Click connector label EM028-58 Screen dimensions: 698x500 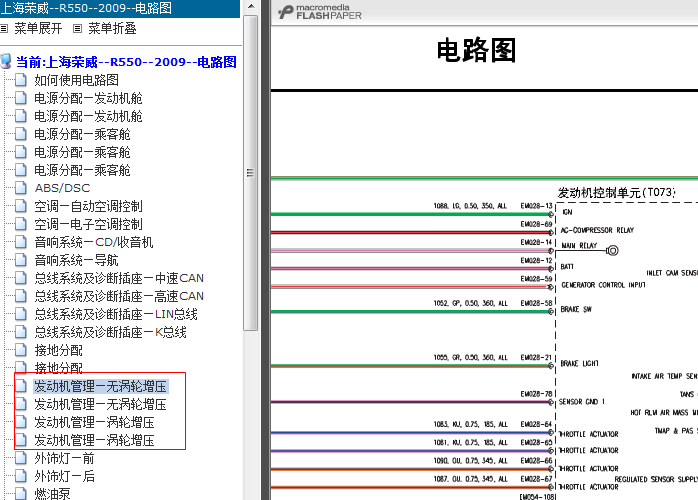536,303
